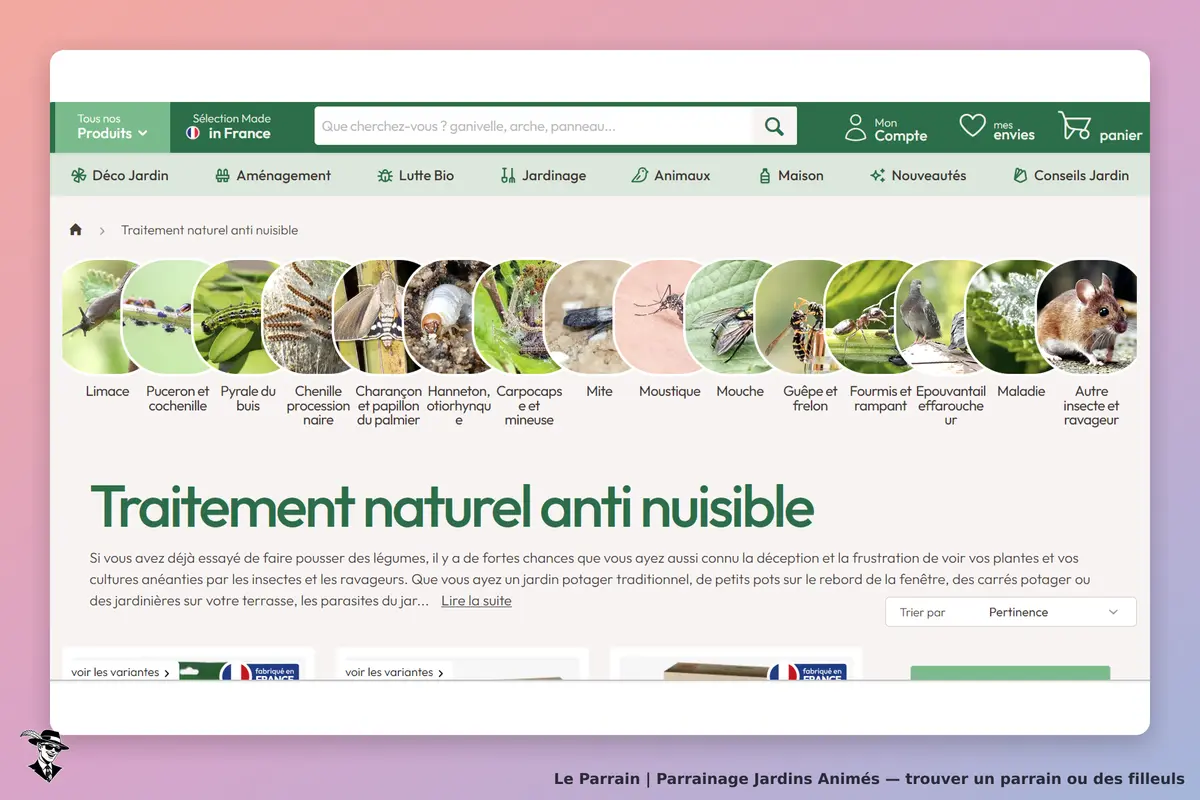Click the Mite category label
This screenshot has height=800, width=1200.
click(599, 391)
